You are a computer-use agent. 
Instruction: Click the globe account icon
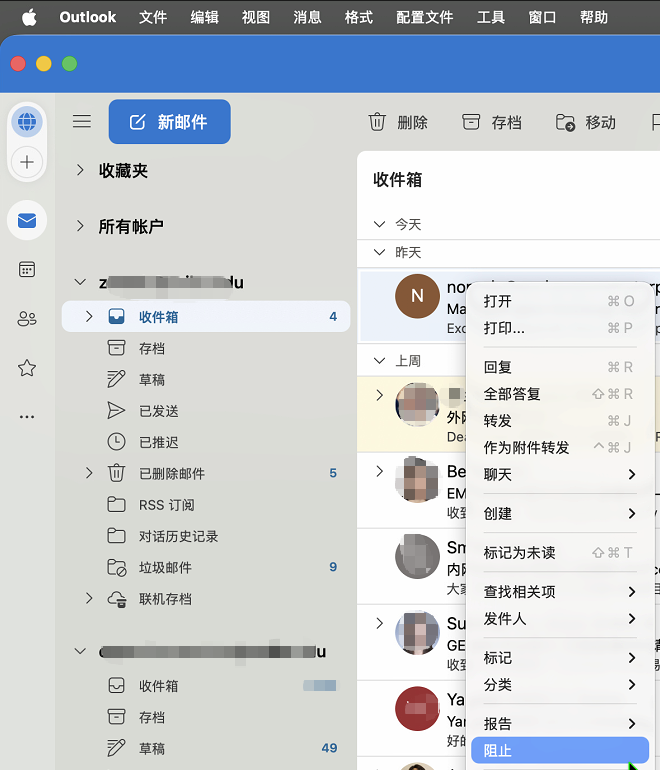point(27,122)
